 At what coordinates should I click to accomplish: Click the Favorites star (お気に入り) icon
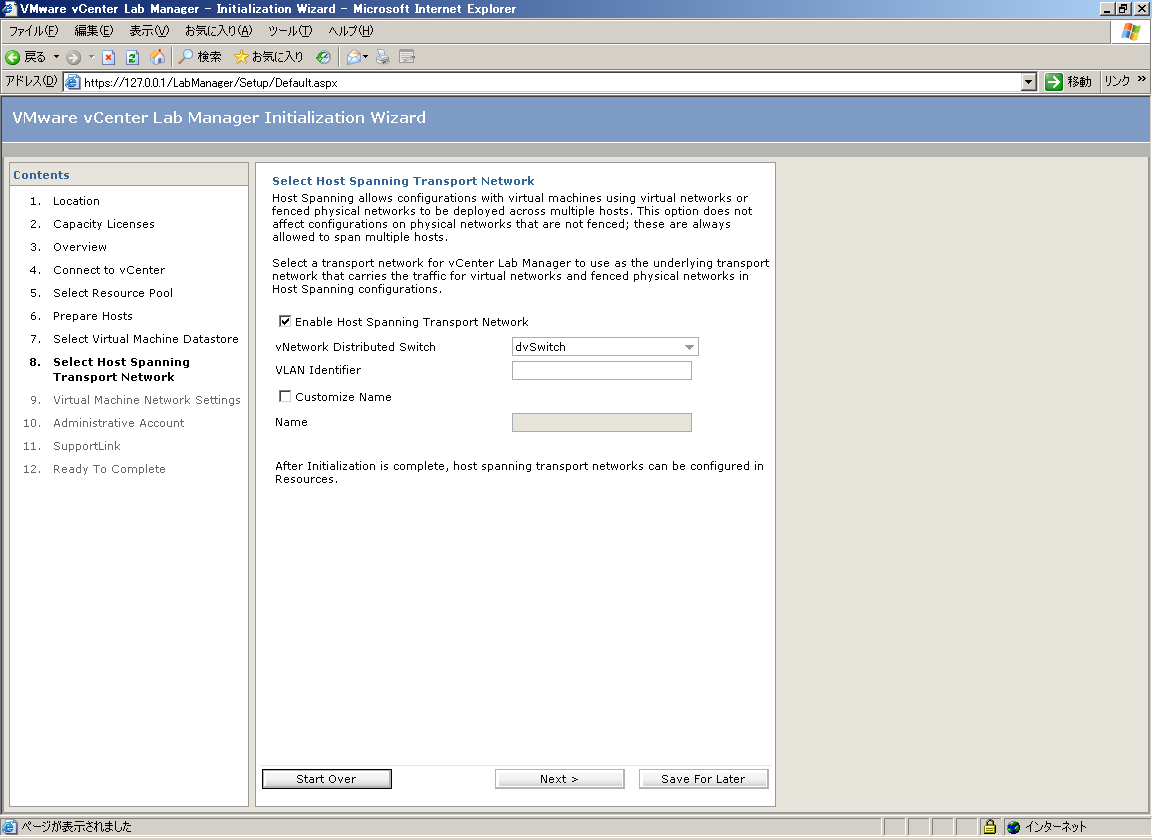tap(241, 57)
